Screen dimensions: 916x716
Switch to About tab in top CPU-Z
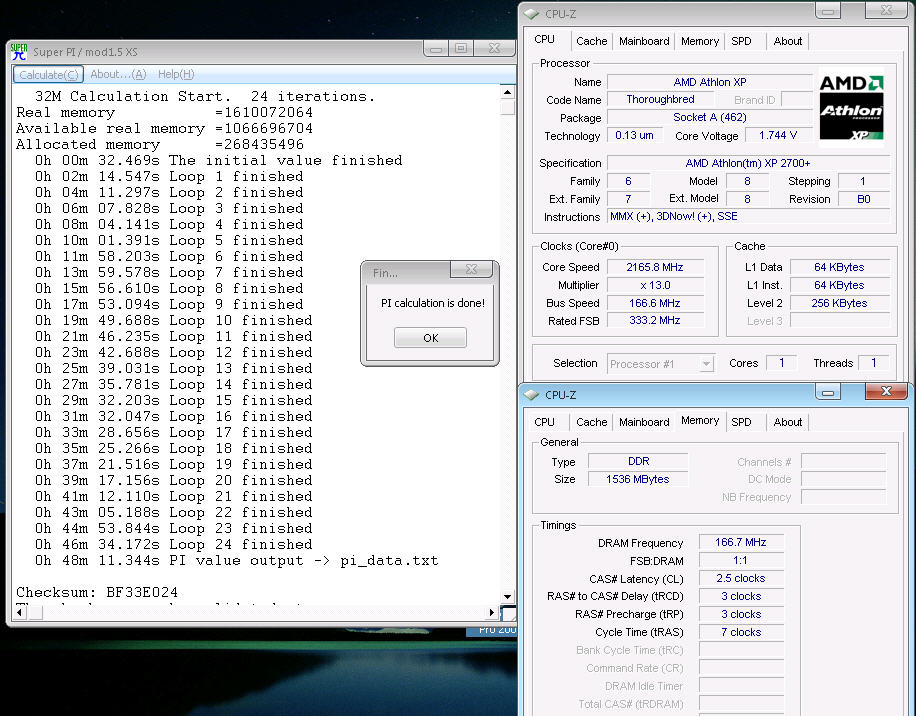coord(787,41)
